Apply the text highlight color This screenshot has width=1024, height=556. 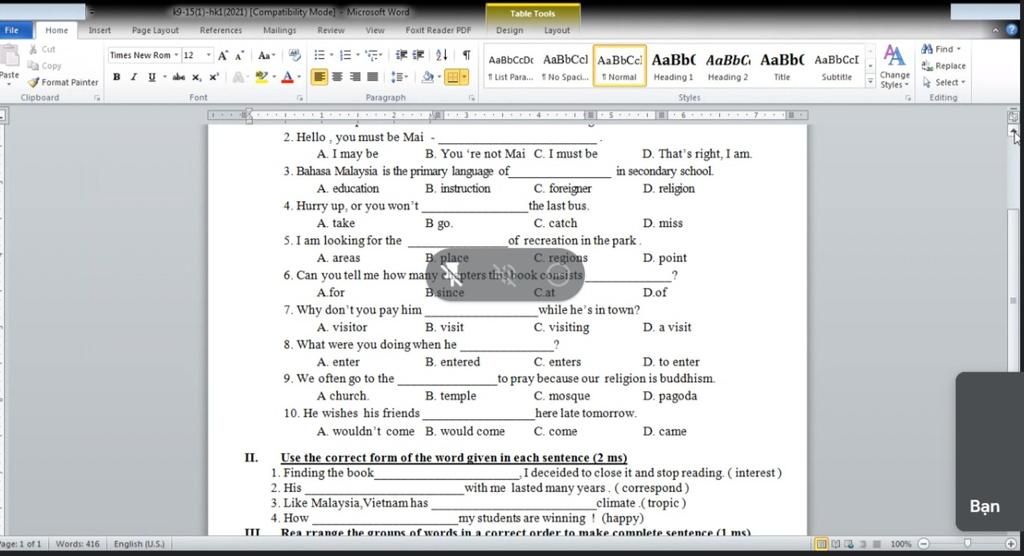[x=261, y=77]
